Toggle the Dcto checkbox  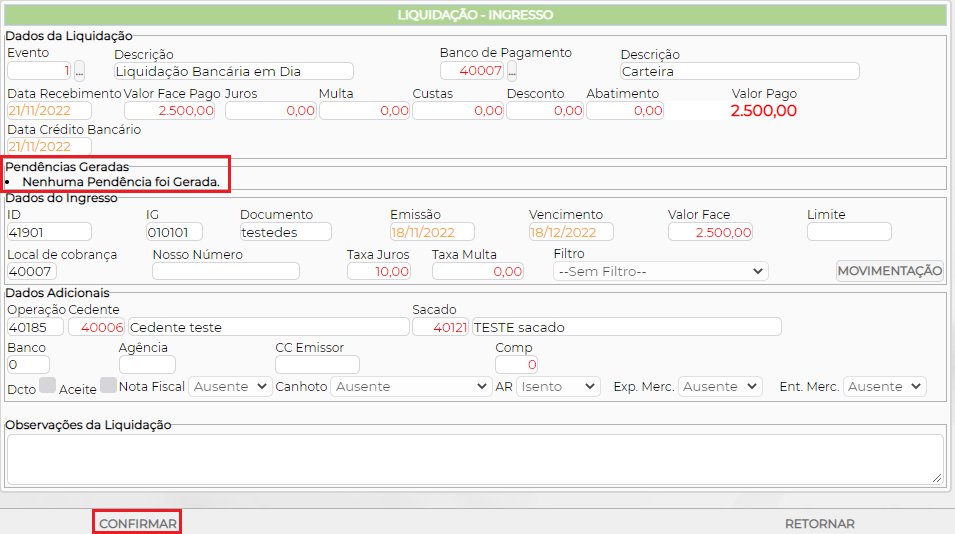pos(47,385)
